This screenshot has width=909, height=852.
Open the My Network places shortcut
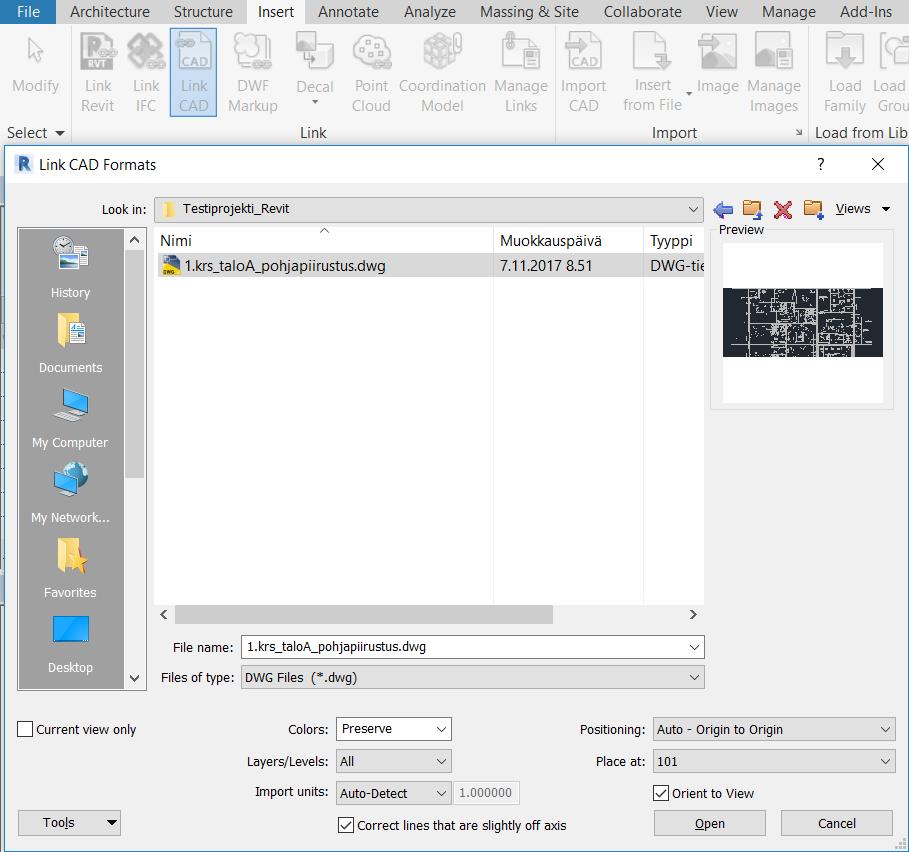(x=70, y=493)
